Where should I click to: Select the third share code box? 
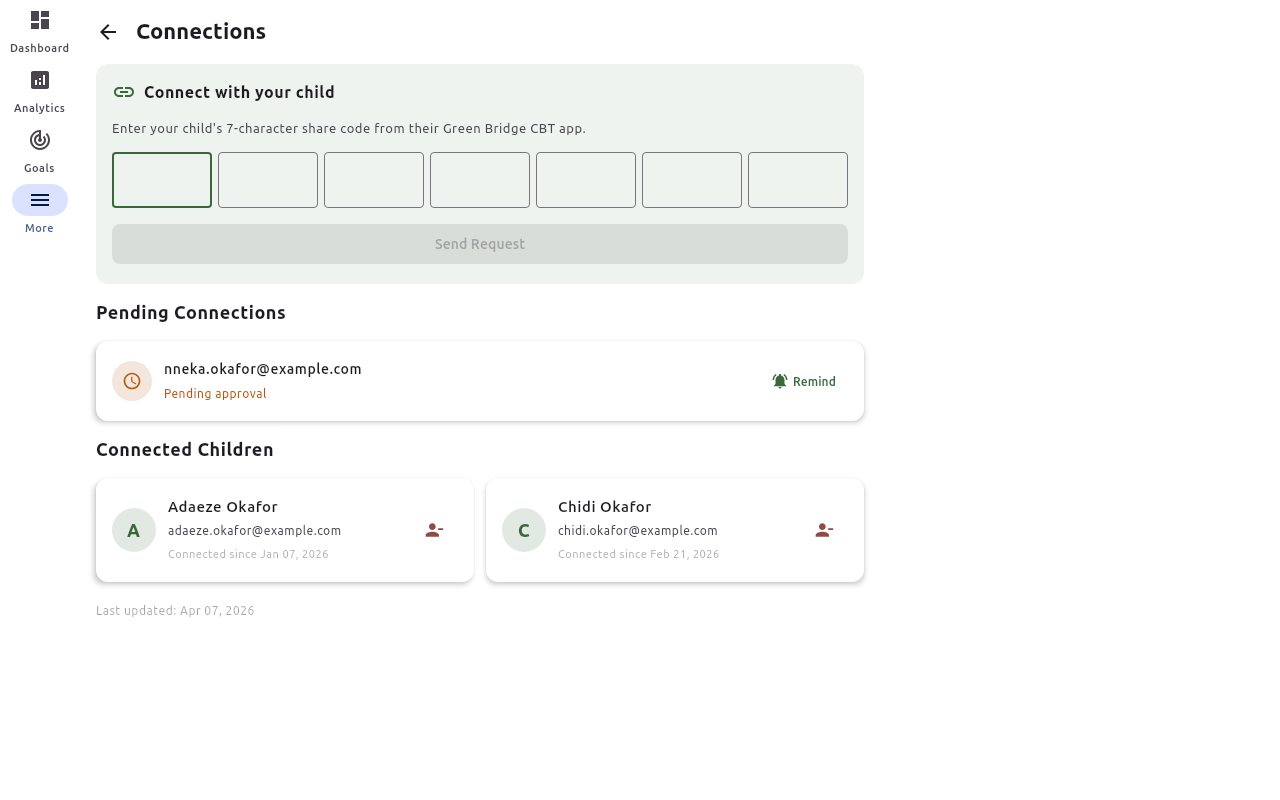tap(374, 180)
